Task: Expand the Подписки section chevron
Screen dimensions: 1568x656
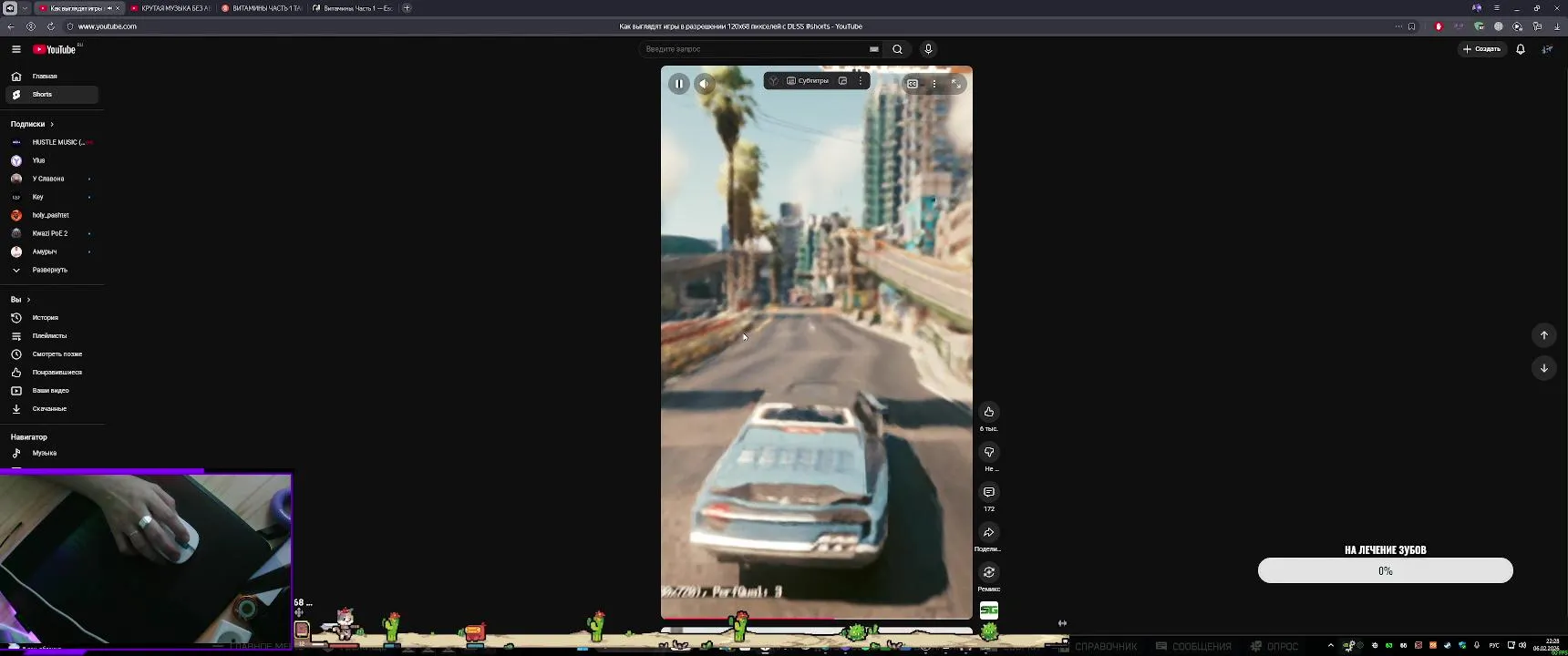Action: pyautogui.click(x=52, y=124)
